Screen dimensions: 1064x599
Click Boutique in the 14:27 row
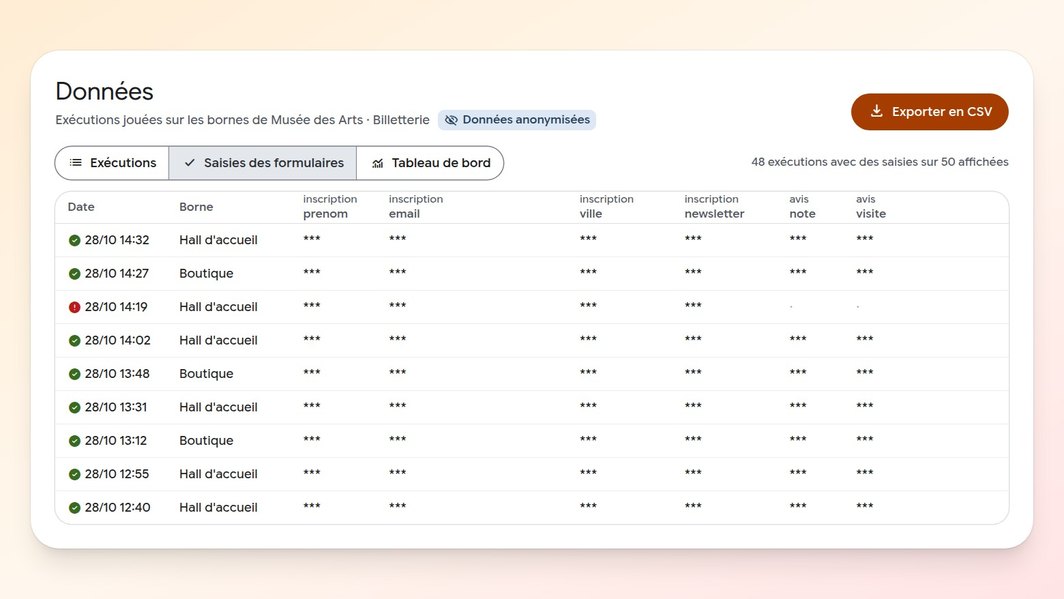click(206, 273)
